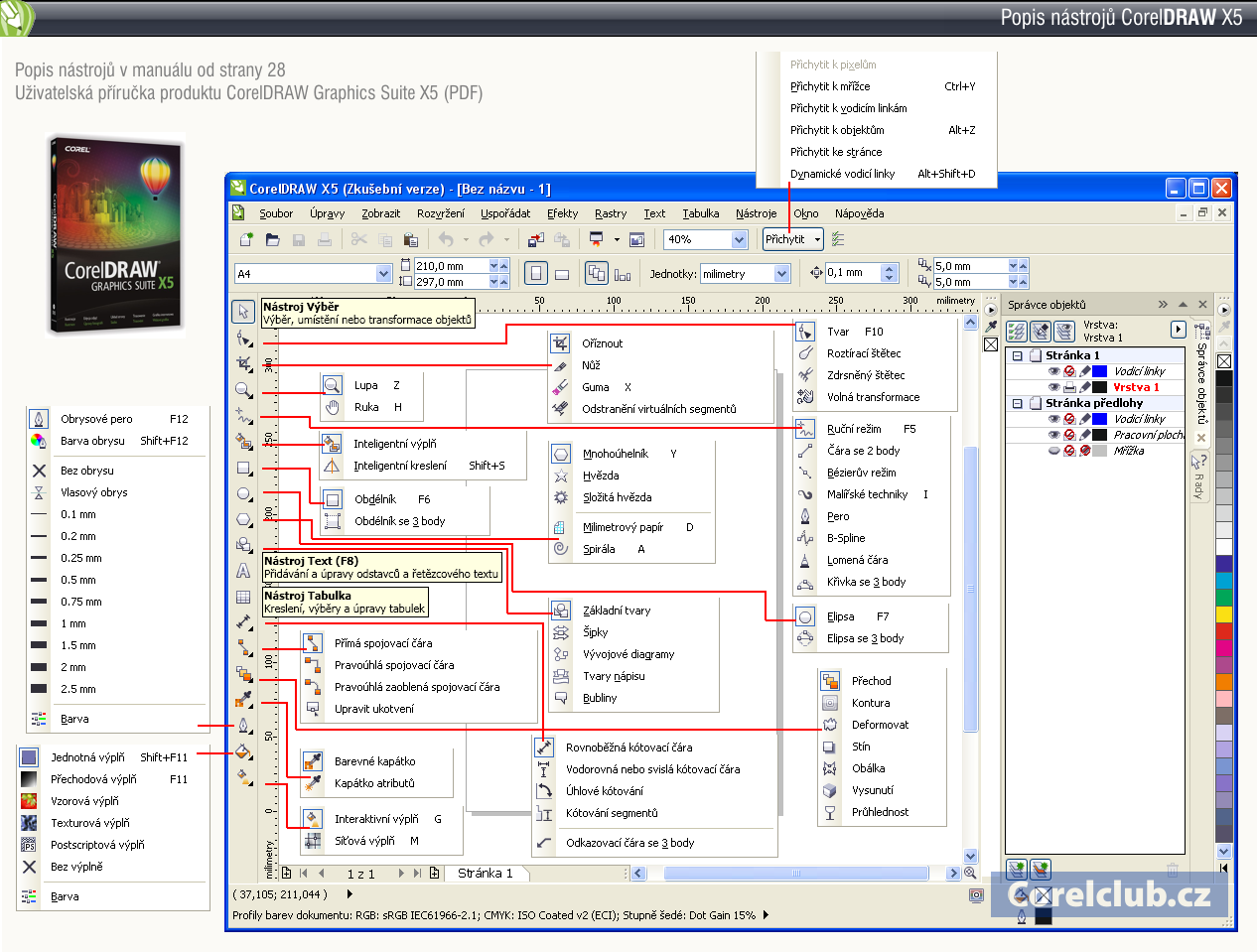Click the Paste clipboard icon in toolbar
1257x952 pixels.
pyautogui.click(x=410, y=240)
